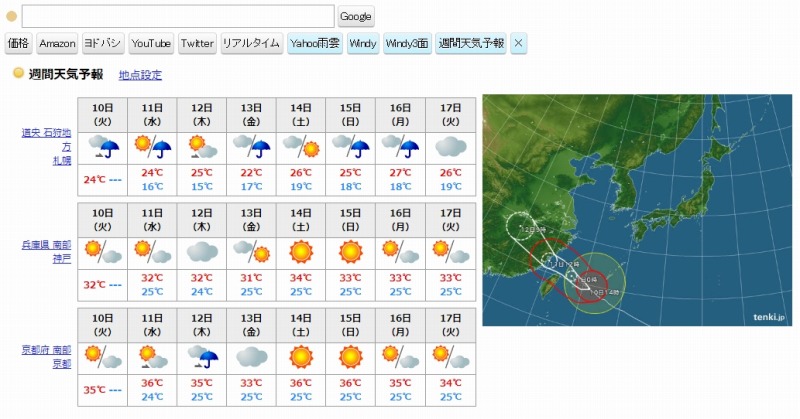This screenshot has height=419, width=800.
Task: Click Kobe 13日 cloud-then-sun icon
Action: point(252,253)
